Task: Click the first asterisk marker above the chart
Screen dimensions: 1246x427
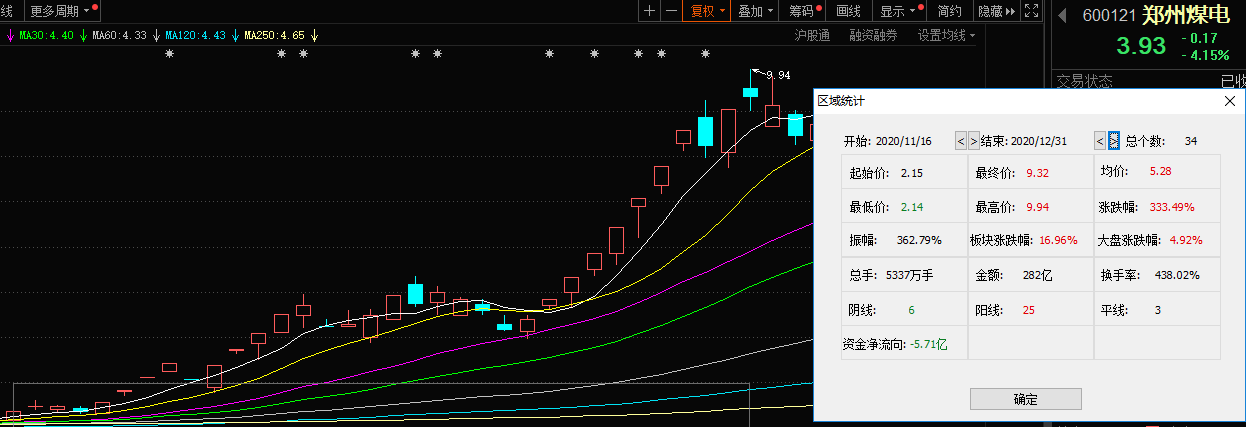Action: (x=169, y=55)
